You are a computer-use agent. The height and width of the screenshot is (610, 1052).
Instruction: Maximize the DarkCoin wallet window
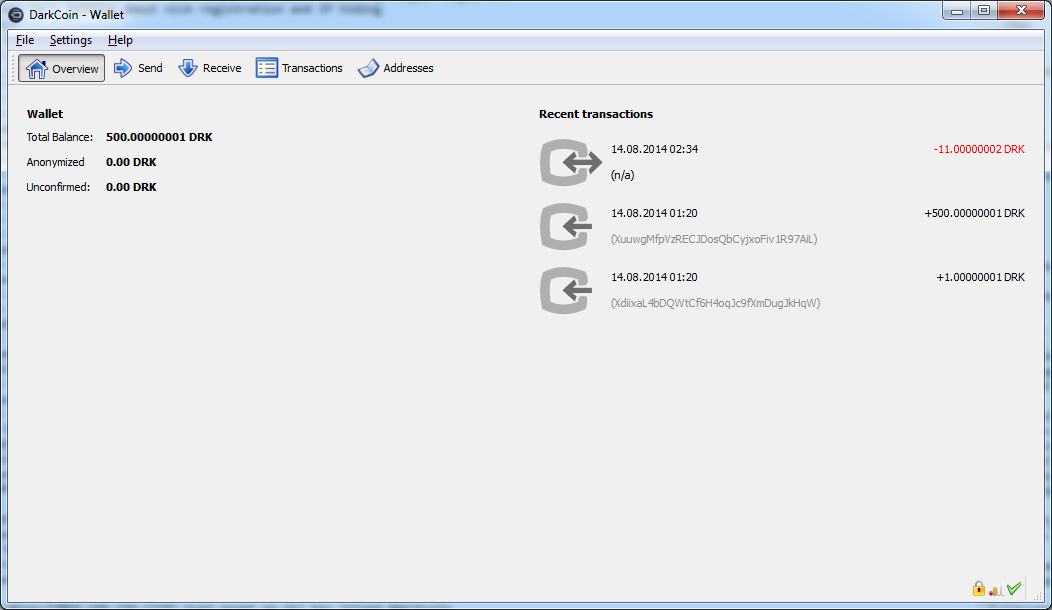tap(984, 11)
